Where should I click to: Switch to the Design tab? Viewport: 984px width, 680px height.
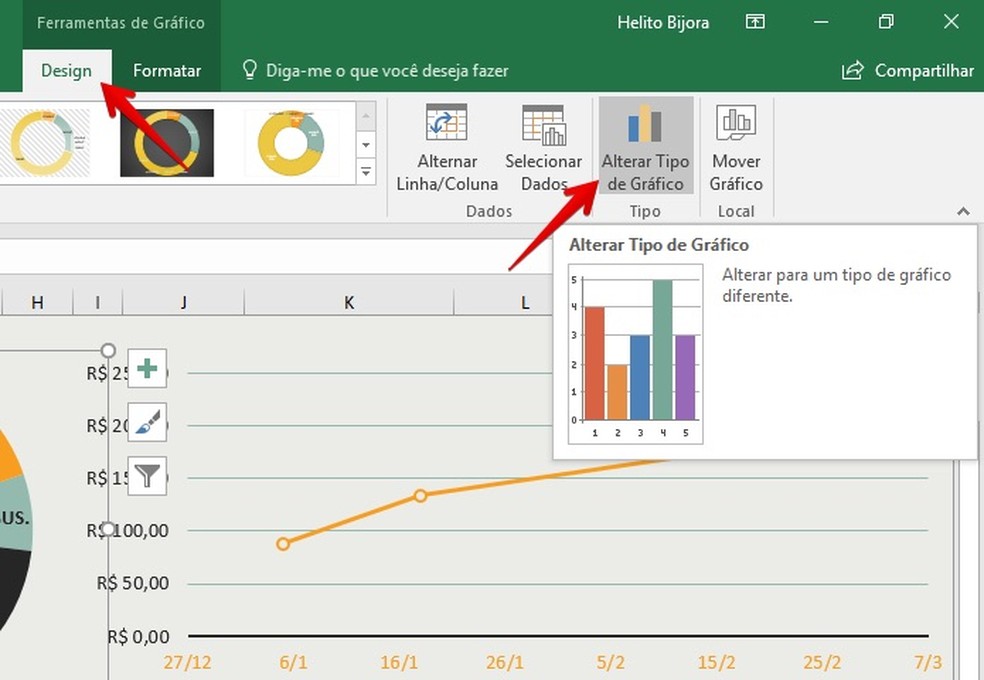(x=66, y=70)
